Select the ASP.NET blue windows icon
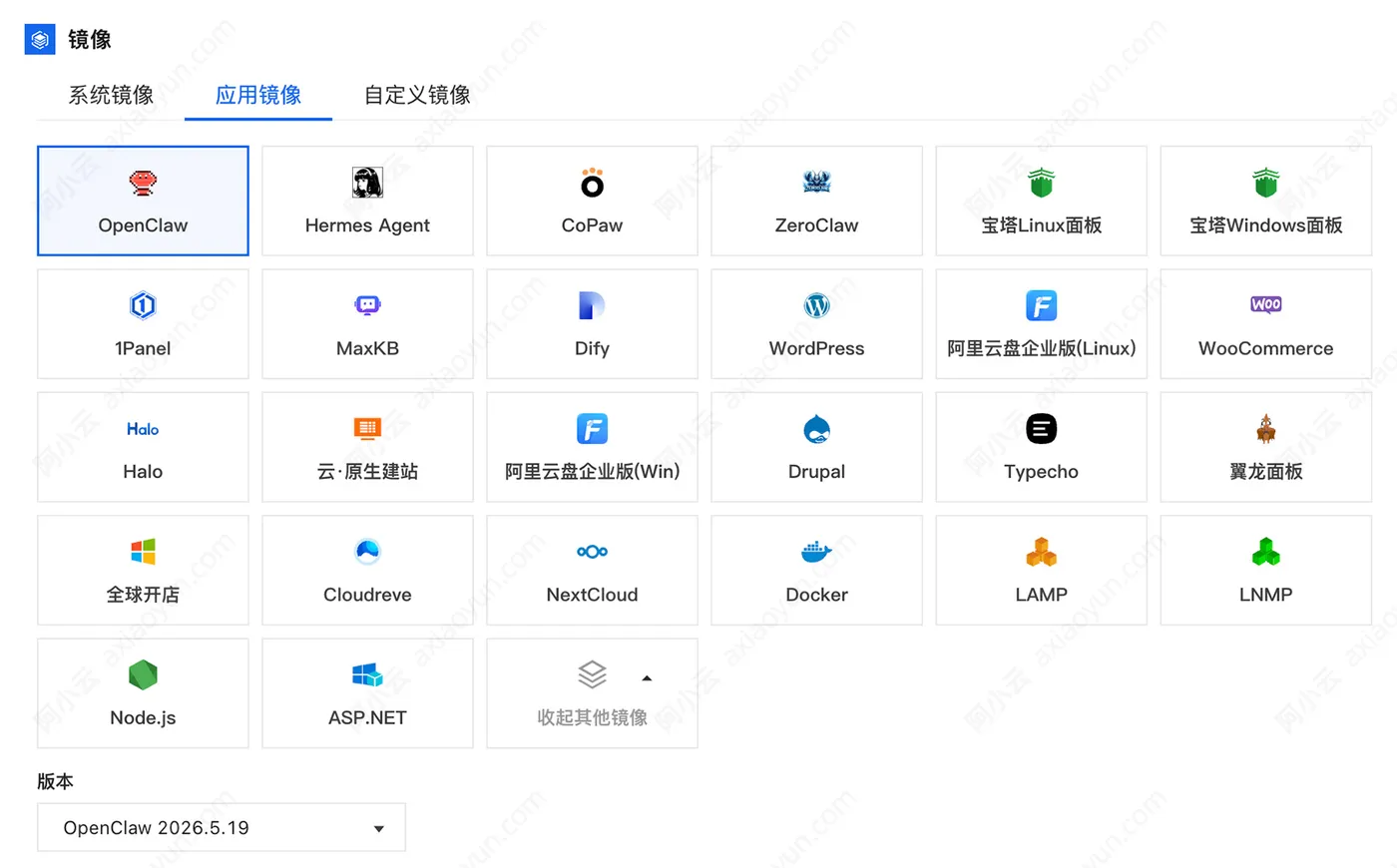Viewport: 1397px width, 868px height. (x=367, y=674)
